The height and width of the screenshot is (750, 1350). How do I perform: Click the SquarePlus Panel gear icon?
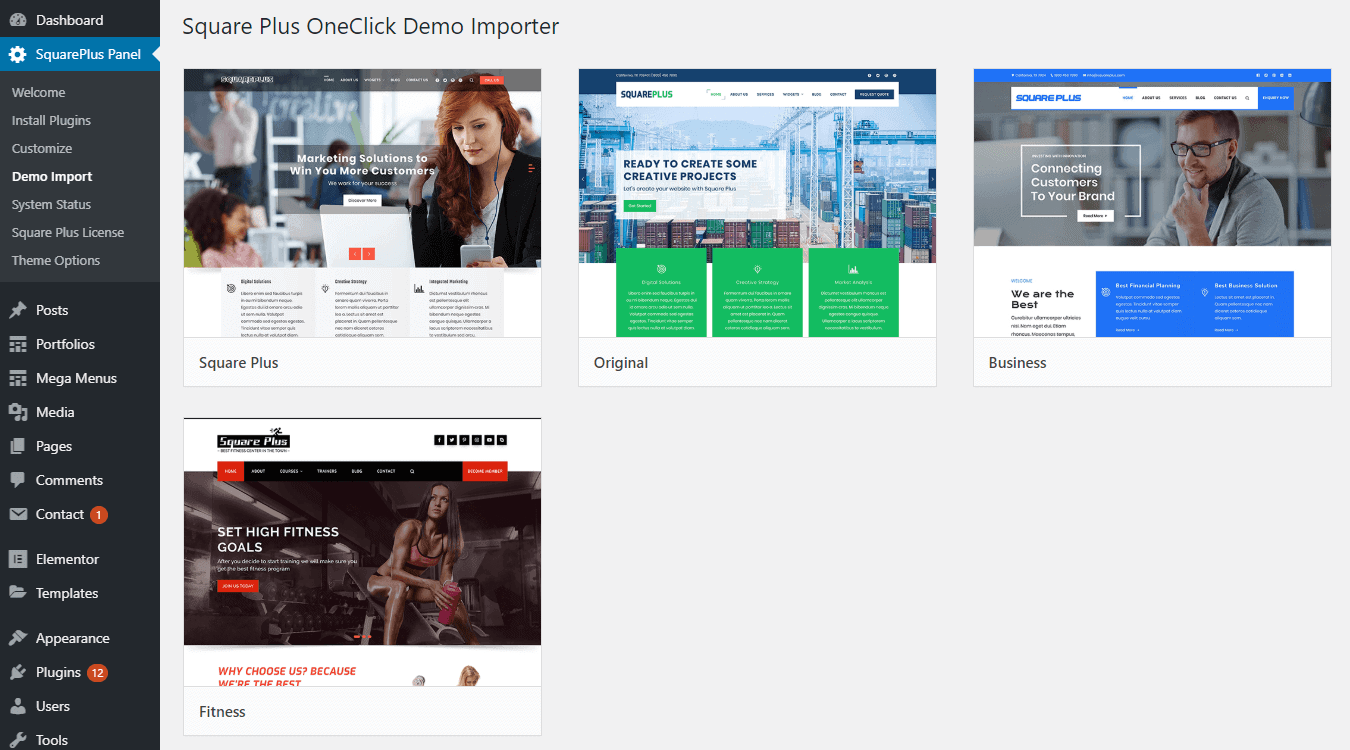[x=18, y=54]
